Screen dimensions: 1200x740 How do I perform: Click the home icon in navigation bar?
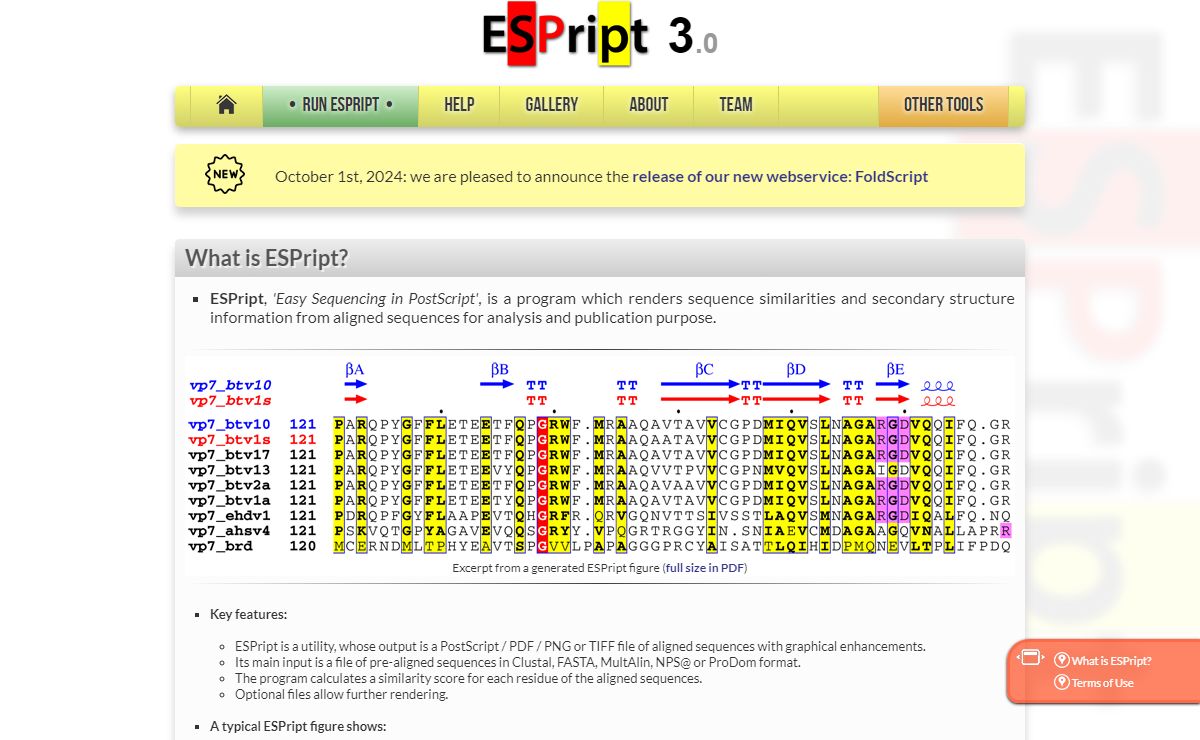point(226,105)
